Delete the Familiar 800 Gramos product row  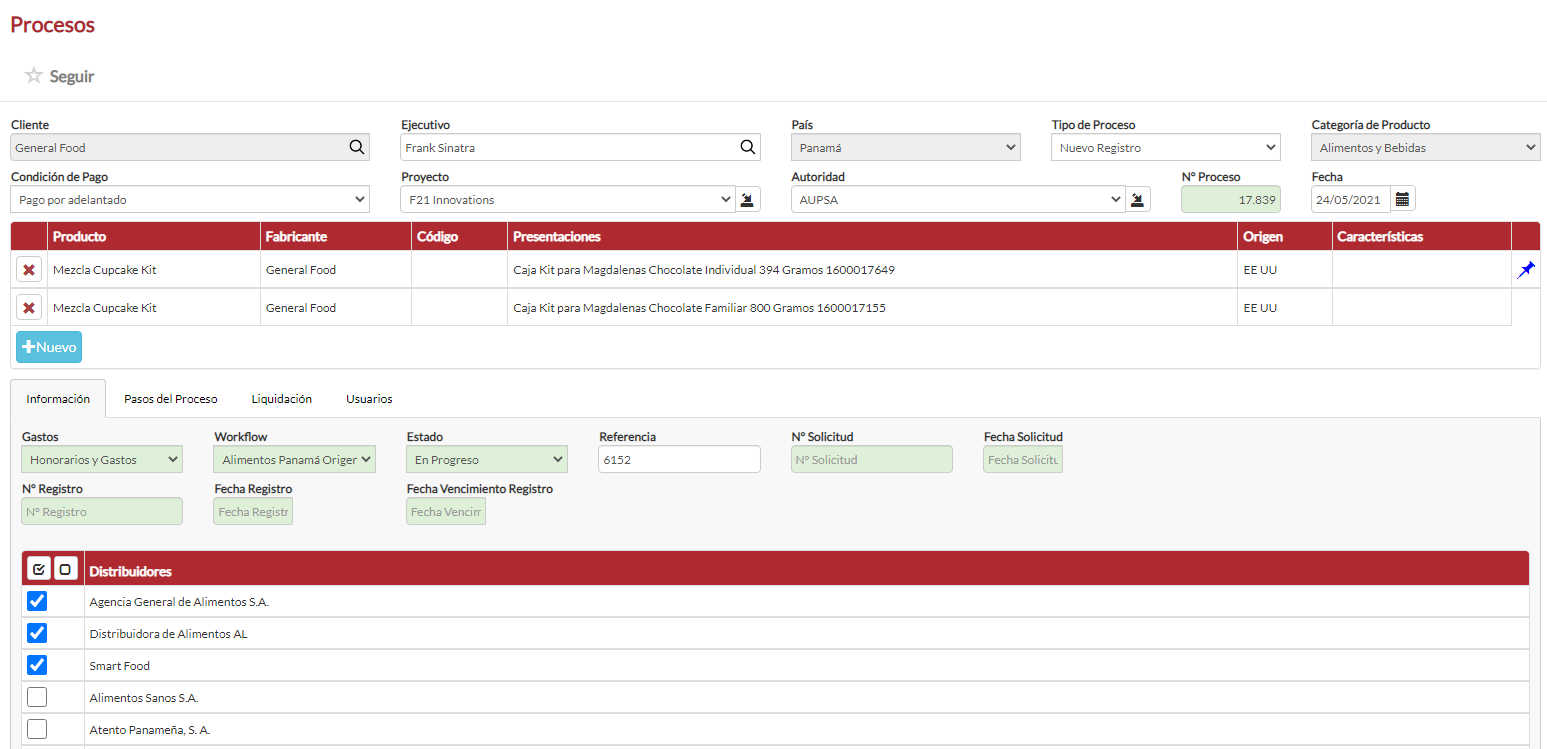(29, 308)
